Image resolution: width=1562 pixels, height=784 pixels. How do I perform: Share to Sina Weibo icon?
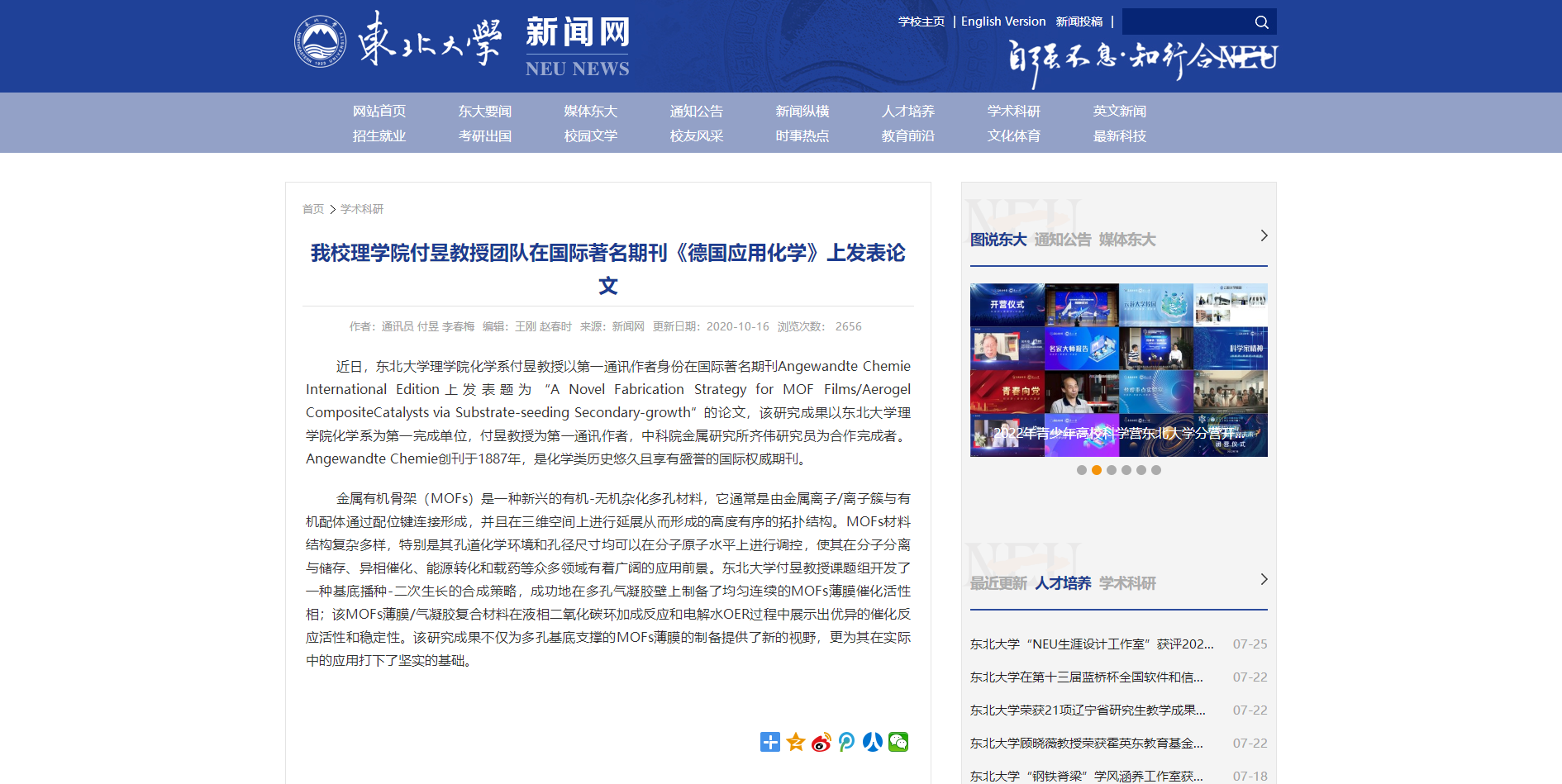coord(821,742)
